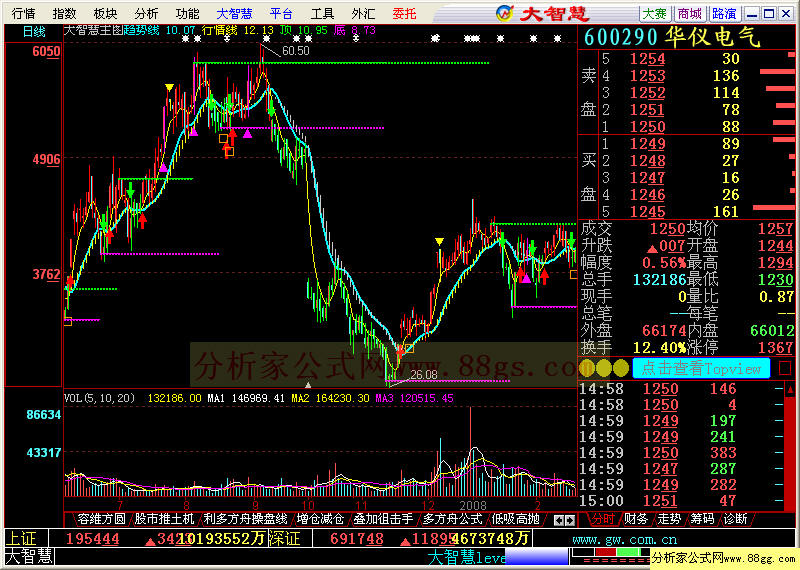This screenshot has width=800, height=570.
Task: Click the red square icon right of Topview
Action: click(785, 368)
